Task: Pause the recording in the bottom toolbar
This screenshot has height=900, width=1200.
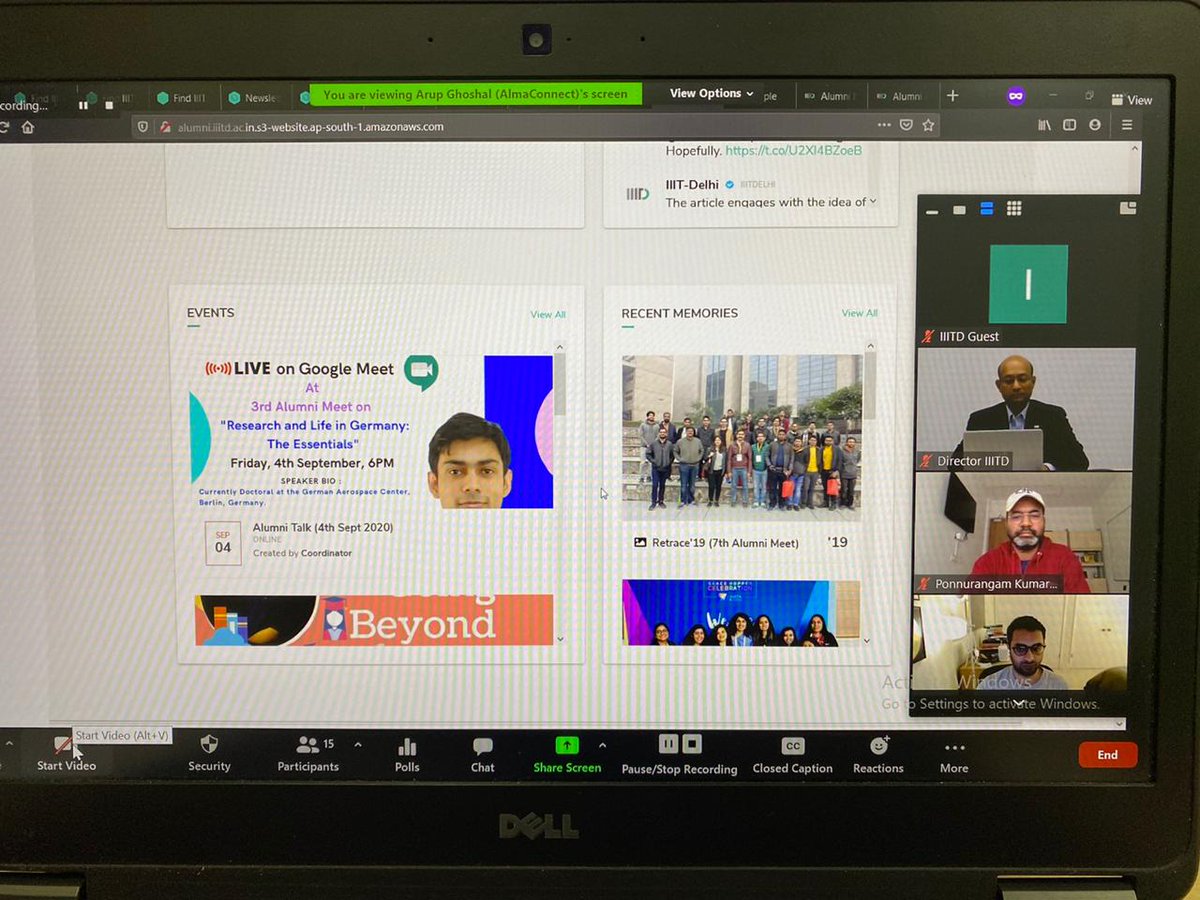Action: tap(668, 744)
